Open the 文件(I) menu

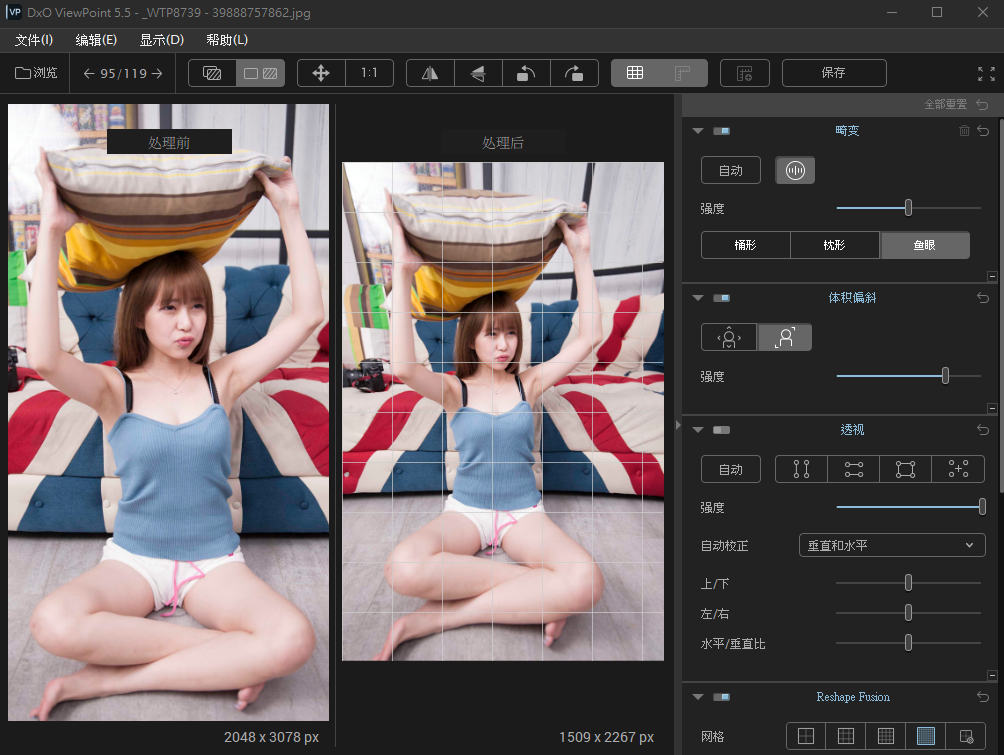pyautogui.click(x=34, y=40)
